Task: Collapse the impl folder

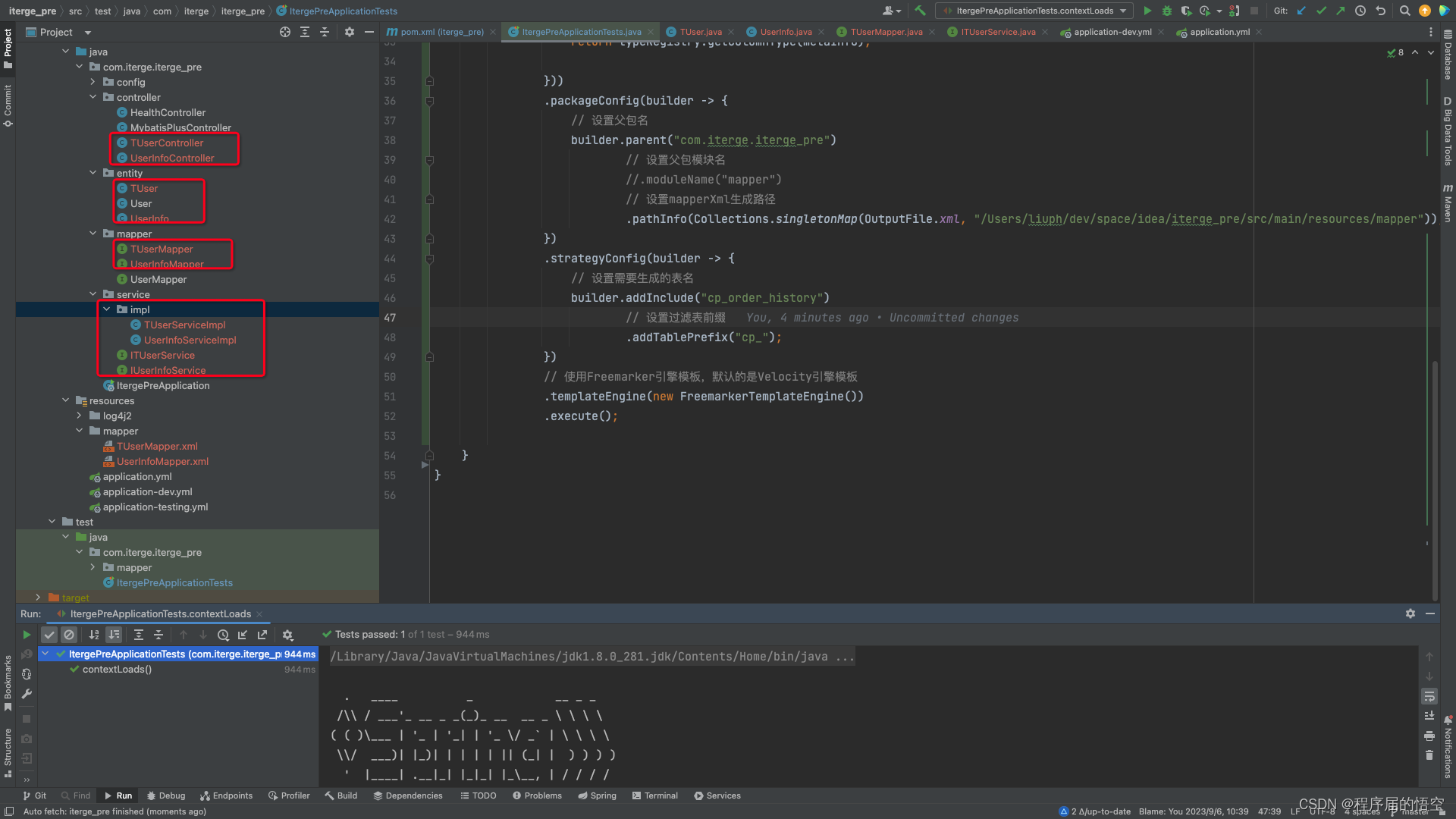Action: click(x=106, y=309)
